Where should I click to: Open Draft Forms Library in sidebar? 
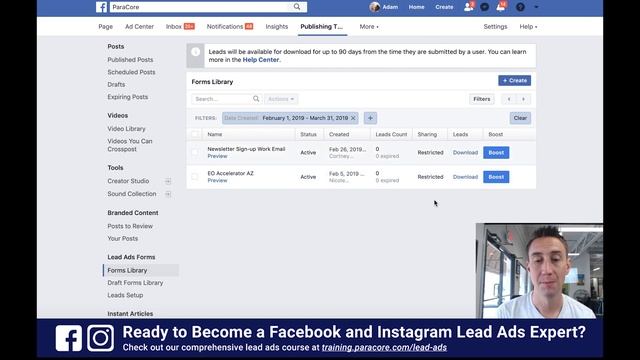135,282
